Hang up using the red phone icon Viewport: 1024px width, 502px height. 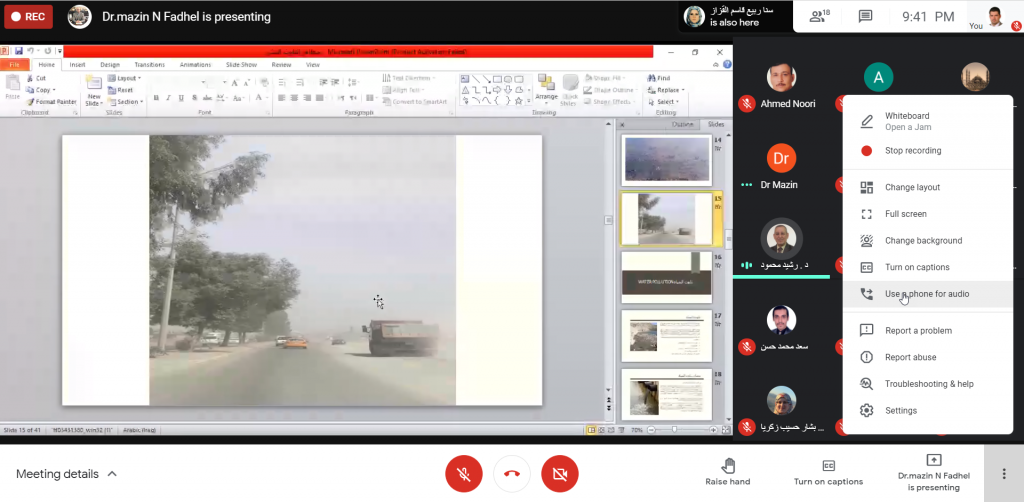512,473
